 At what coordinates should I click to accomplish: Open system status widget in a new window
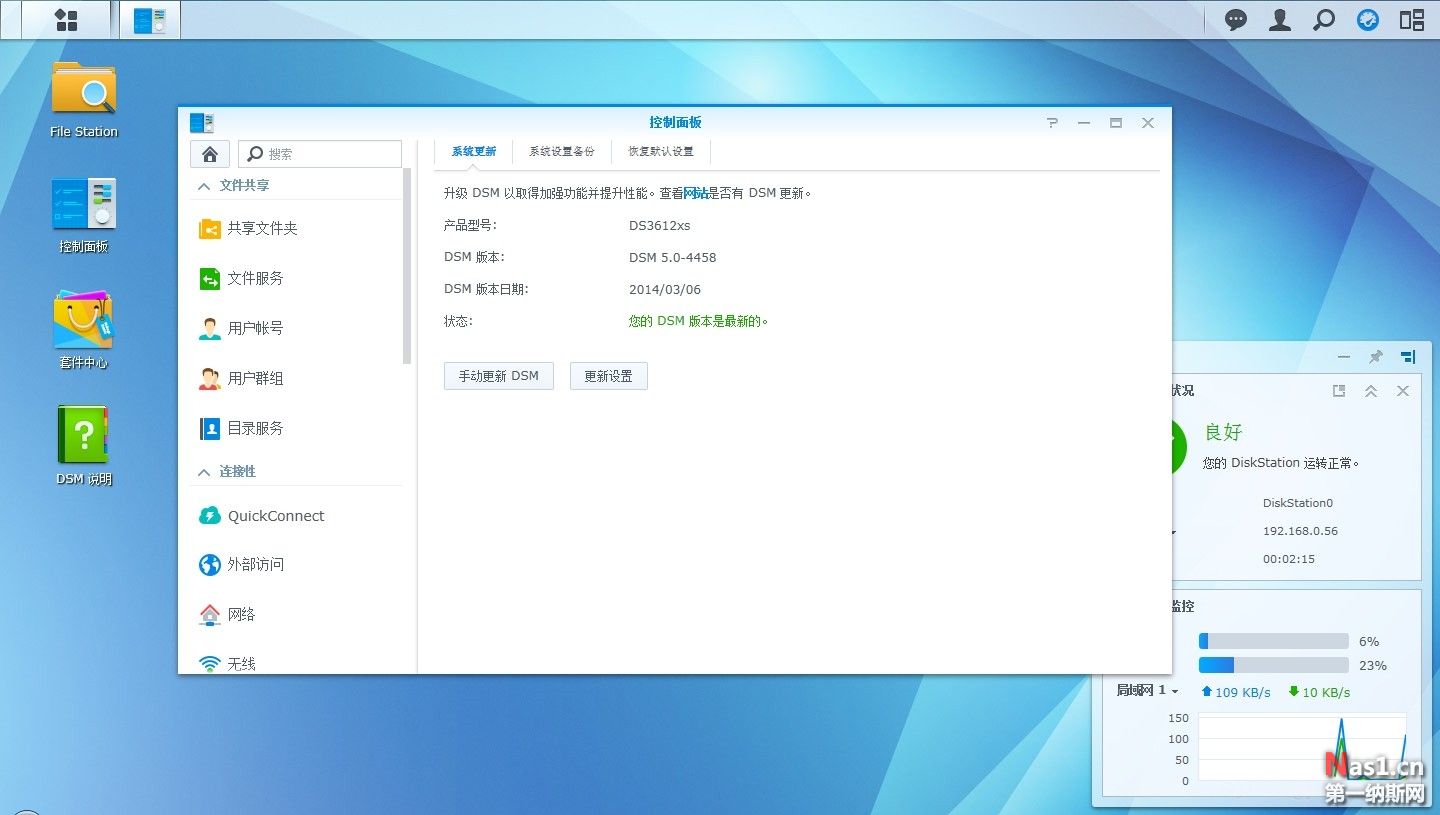click(x=1339, y=391)
